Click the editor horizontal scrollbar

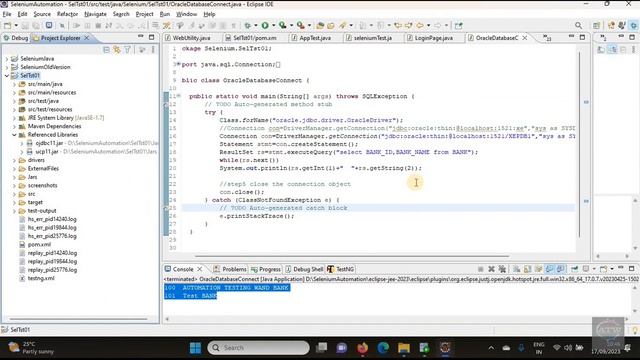[x=352, y=256]
